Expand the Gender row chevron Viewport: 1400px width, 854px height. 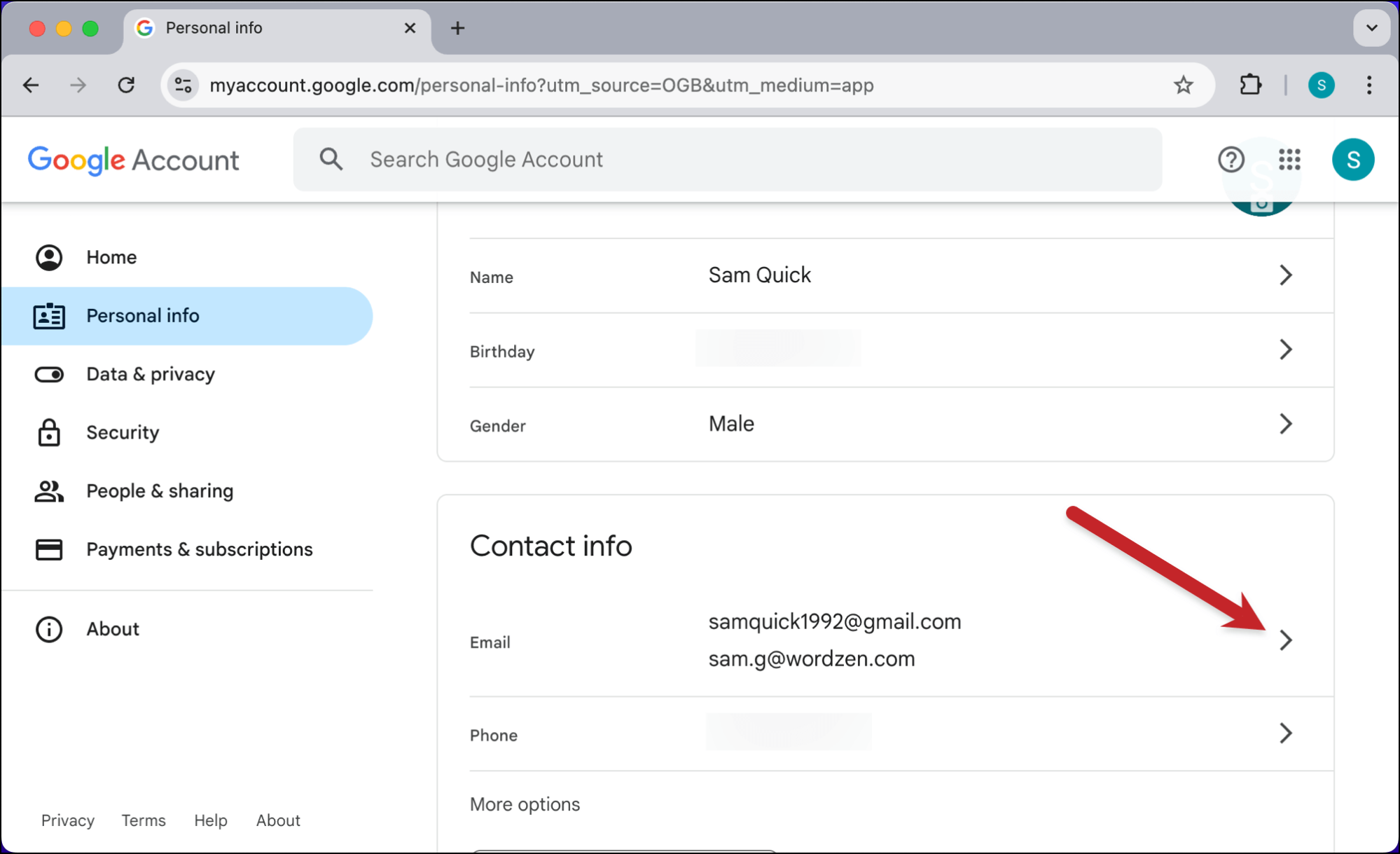point(1286,424)
